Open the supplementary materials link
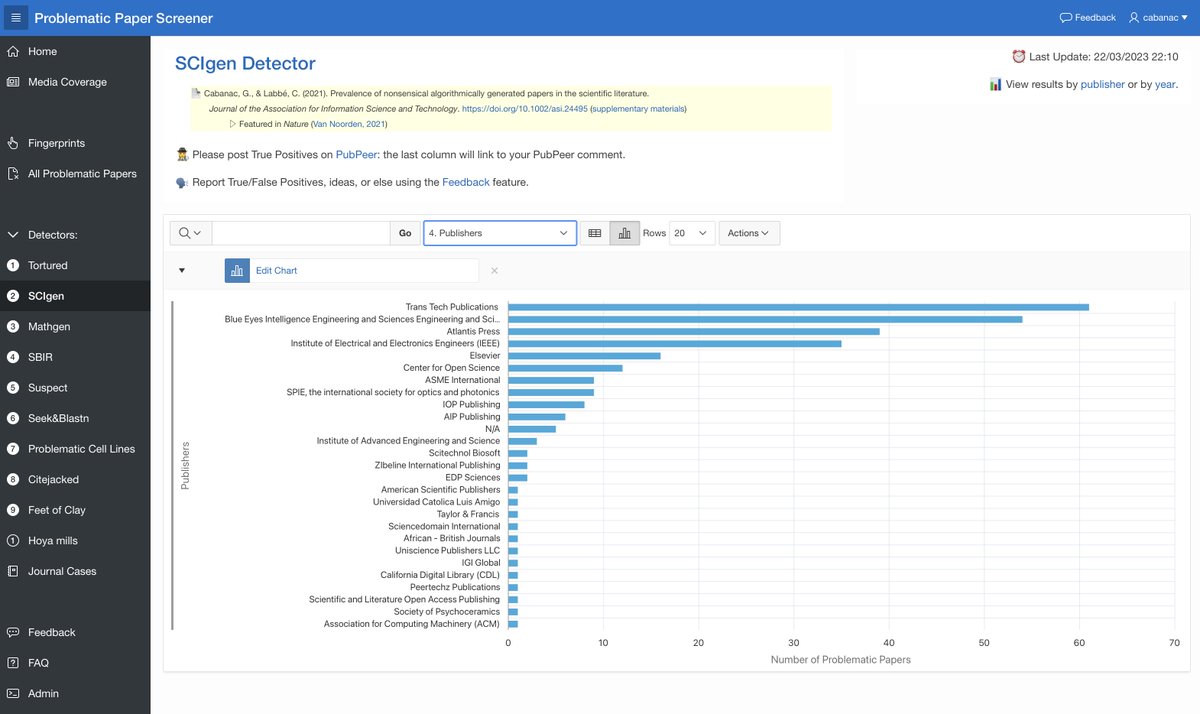 point(638,108)
